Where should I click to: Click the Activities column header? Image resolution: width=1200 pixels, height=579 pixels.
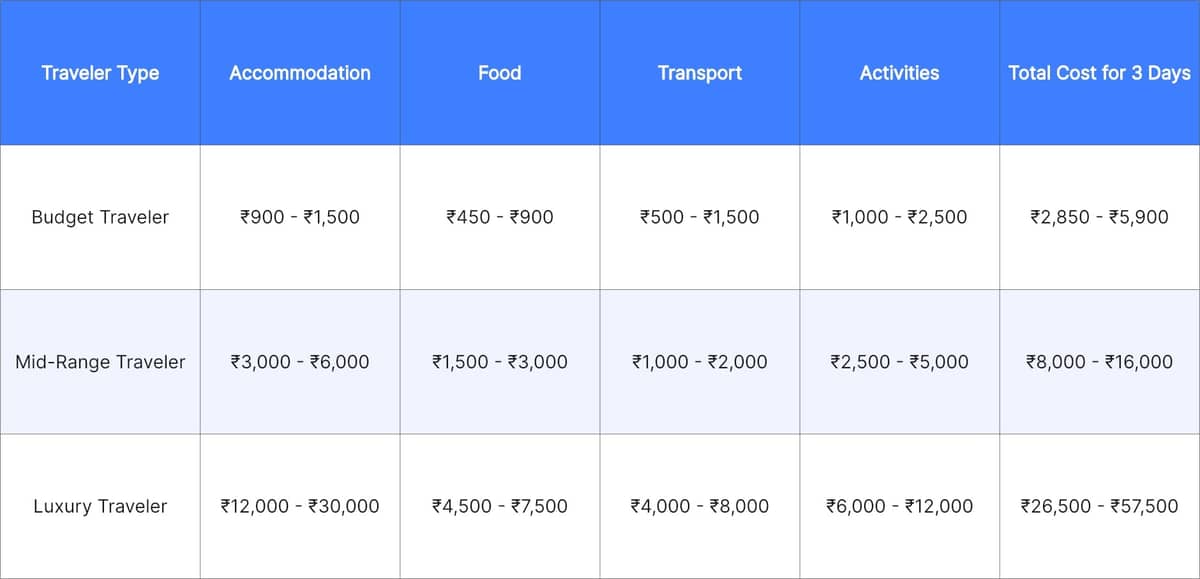pyautogui.click(x=899, y=73)
